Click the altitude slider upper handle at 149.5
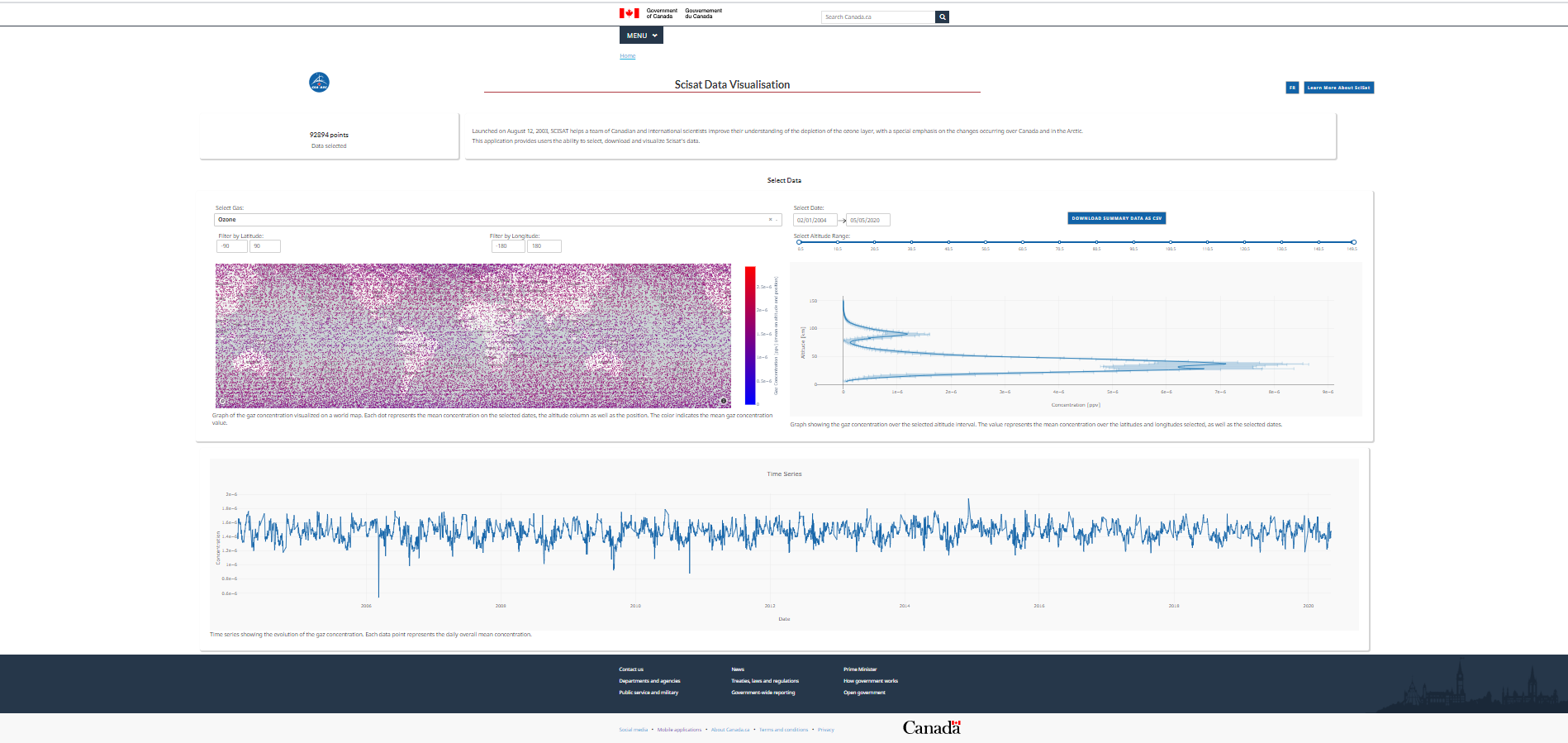 [1353, 242]
